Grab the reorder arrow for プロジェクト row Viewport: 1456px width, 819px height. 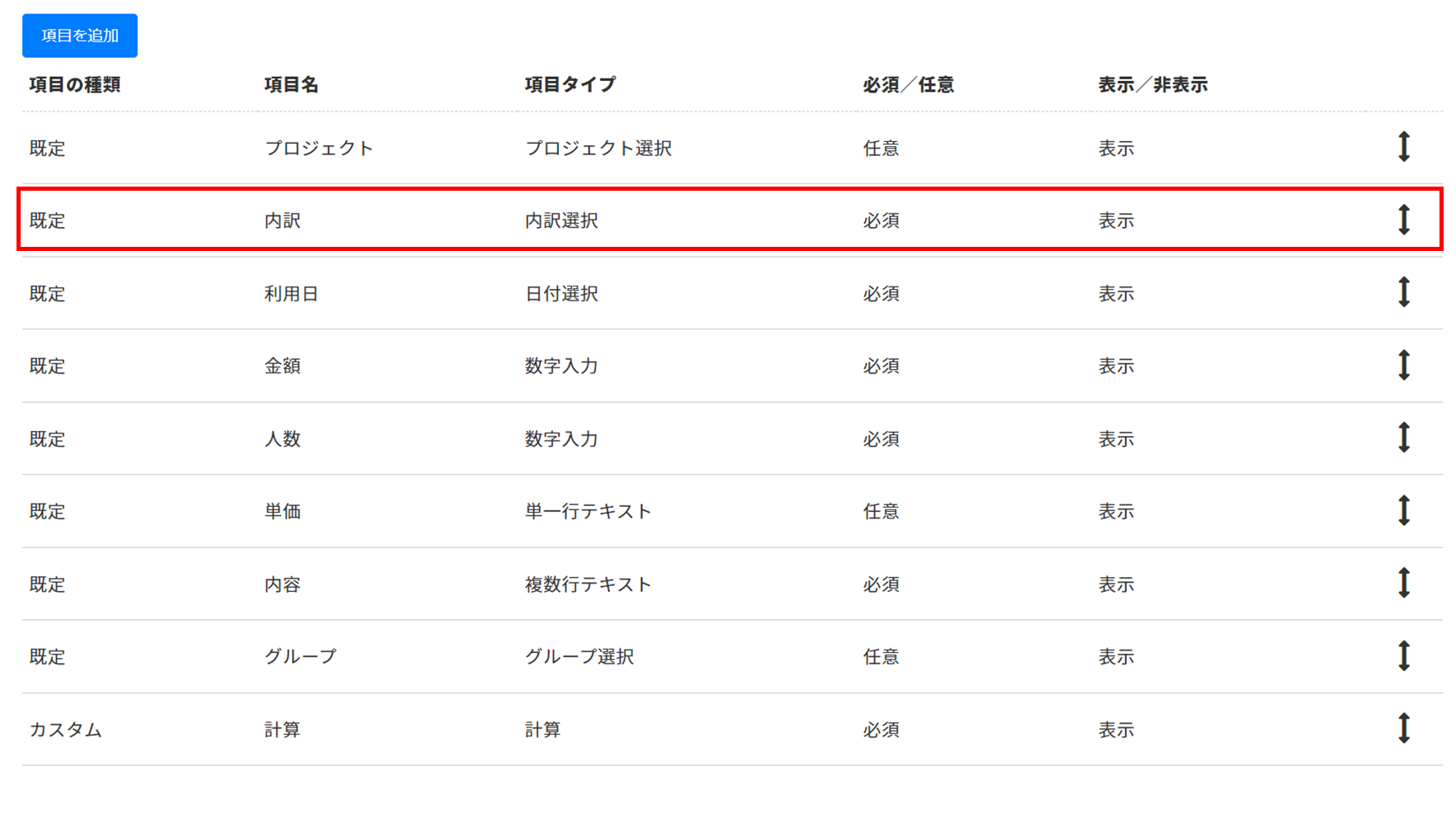click(1403, 147)
